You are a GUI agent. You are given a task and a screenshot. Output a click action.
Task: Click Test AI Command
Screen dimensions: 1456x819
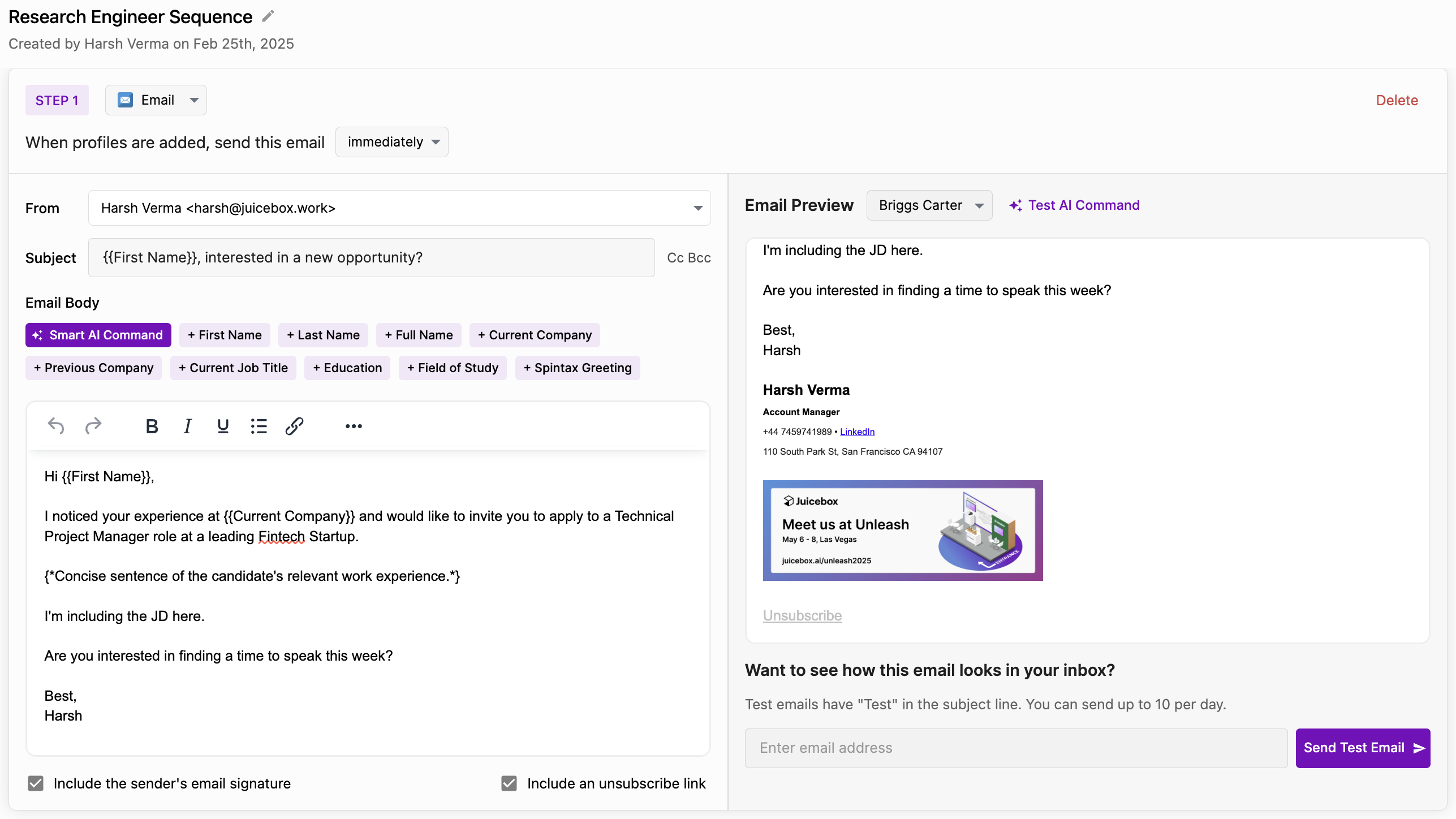(1075, 205)
